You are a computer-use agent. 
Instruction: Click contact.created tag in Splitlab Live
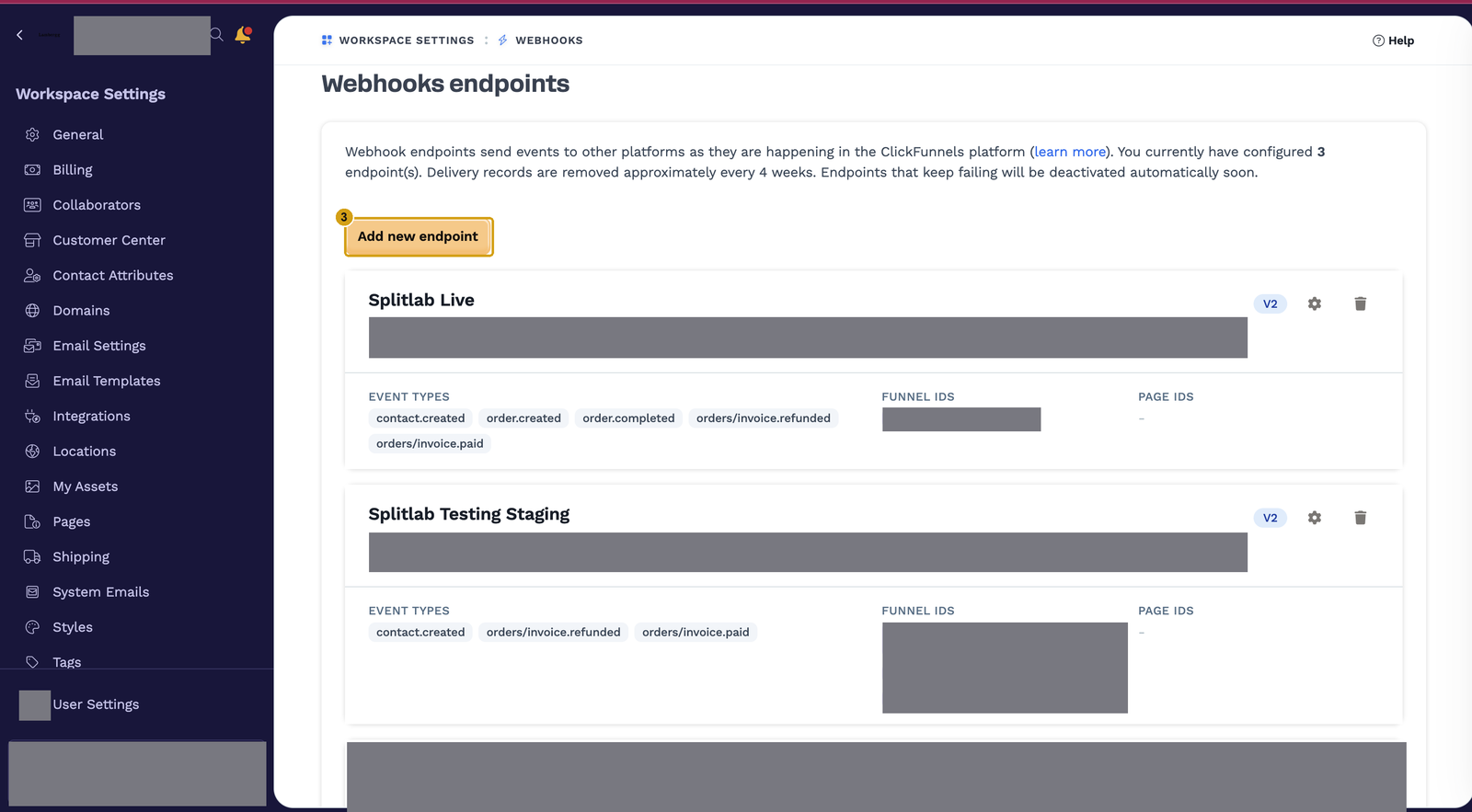[x=420, y=418]
